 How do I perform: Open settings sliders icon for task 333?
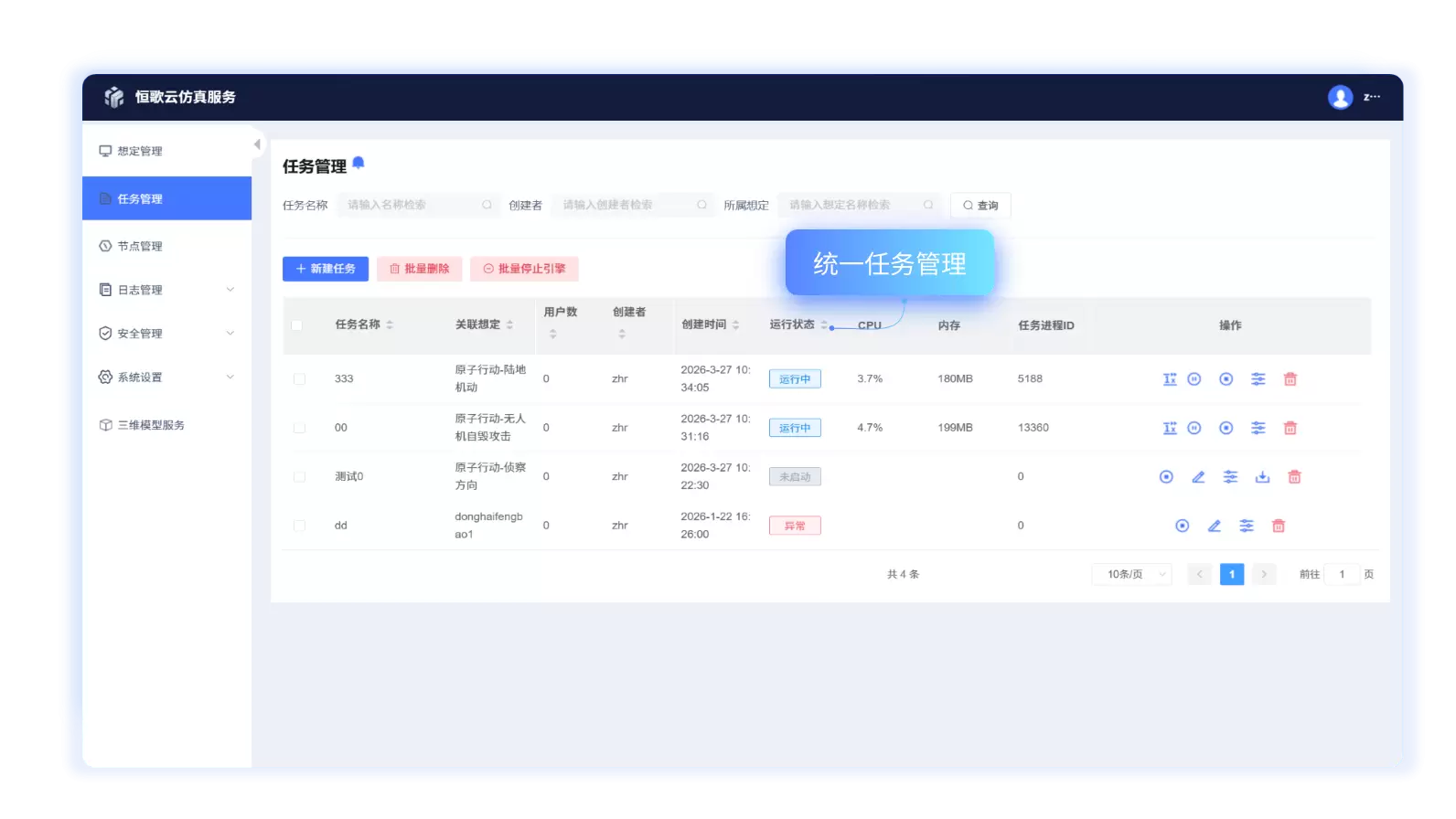click(1258, 379)
